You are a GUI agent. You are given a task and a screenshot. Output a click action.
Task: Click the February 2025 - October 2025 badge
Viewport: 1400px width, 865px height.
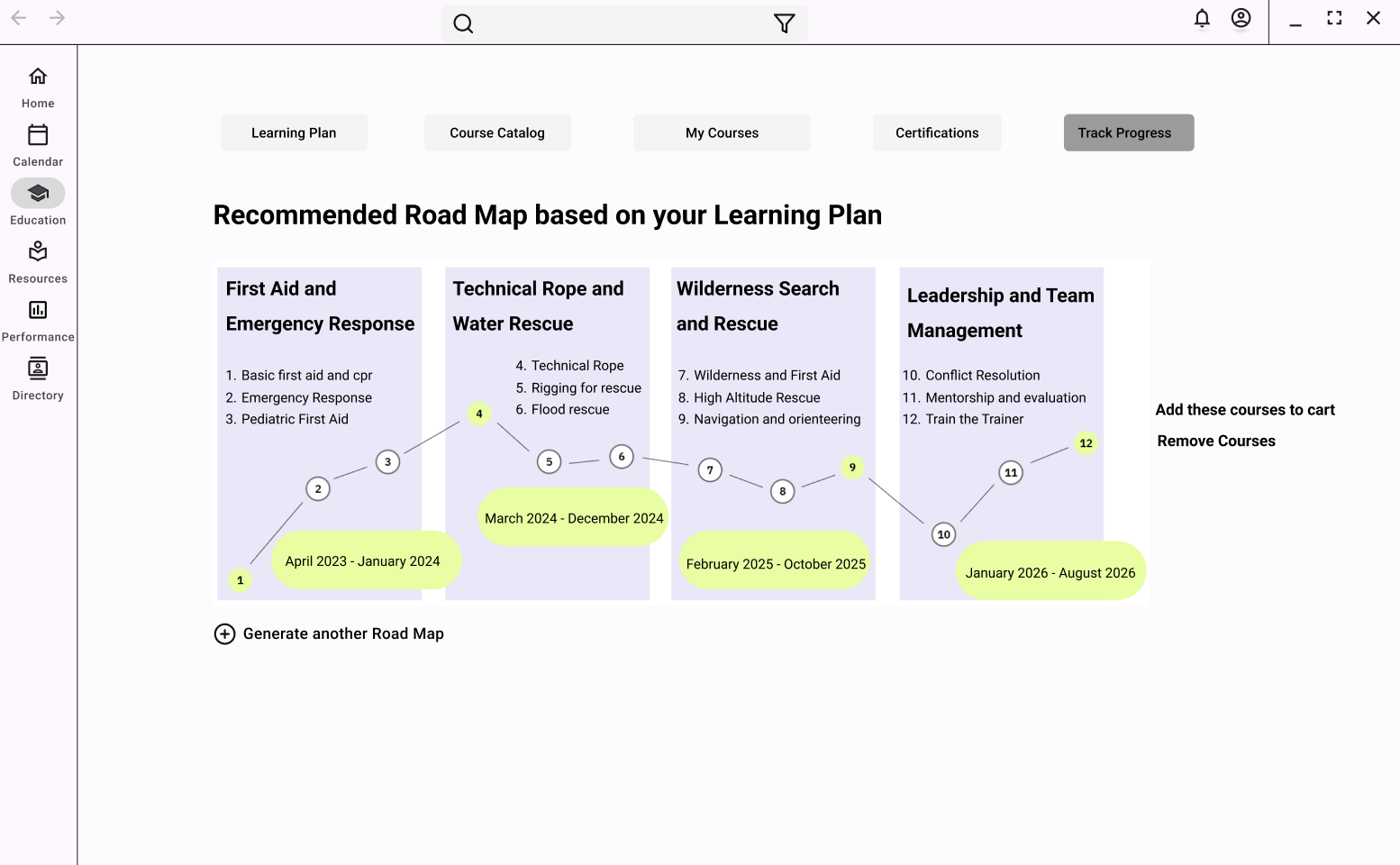[x=775, y=562]
